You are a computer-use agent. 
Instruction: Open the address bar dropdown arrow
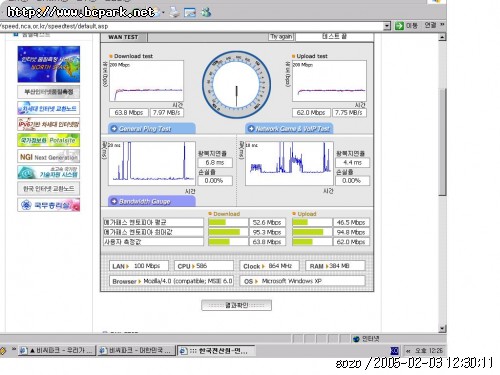click(x=387, y=26)
